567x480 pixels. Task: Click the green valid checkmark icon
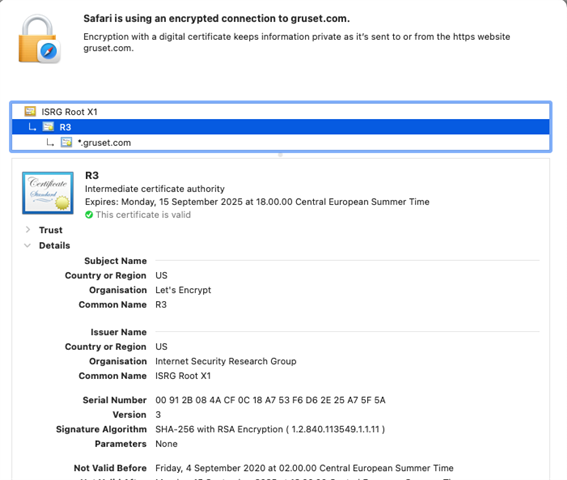pos(89,215)
